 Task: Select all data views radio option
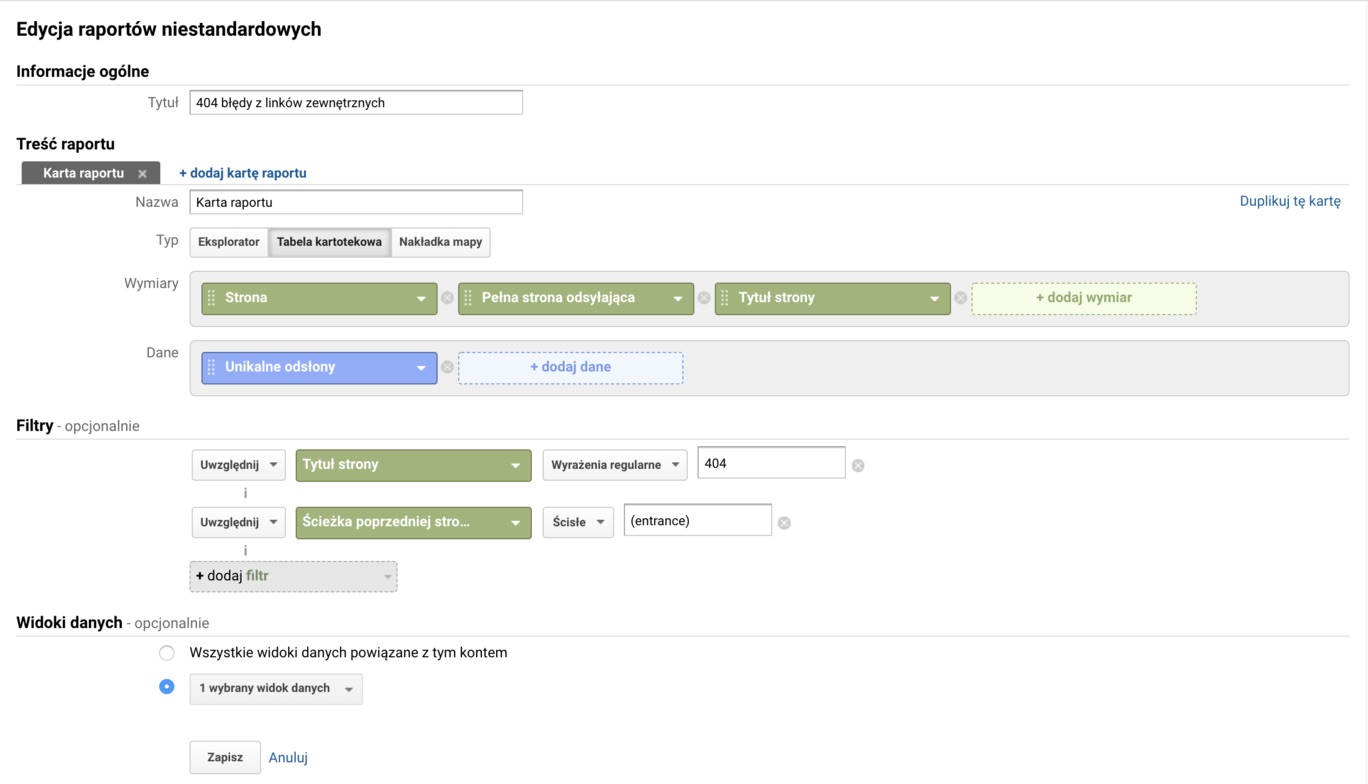(x=167, y=653)
